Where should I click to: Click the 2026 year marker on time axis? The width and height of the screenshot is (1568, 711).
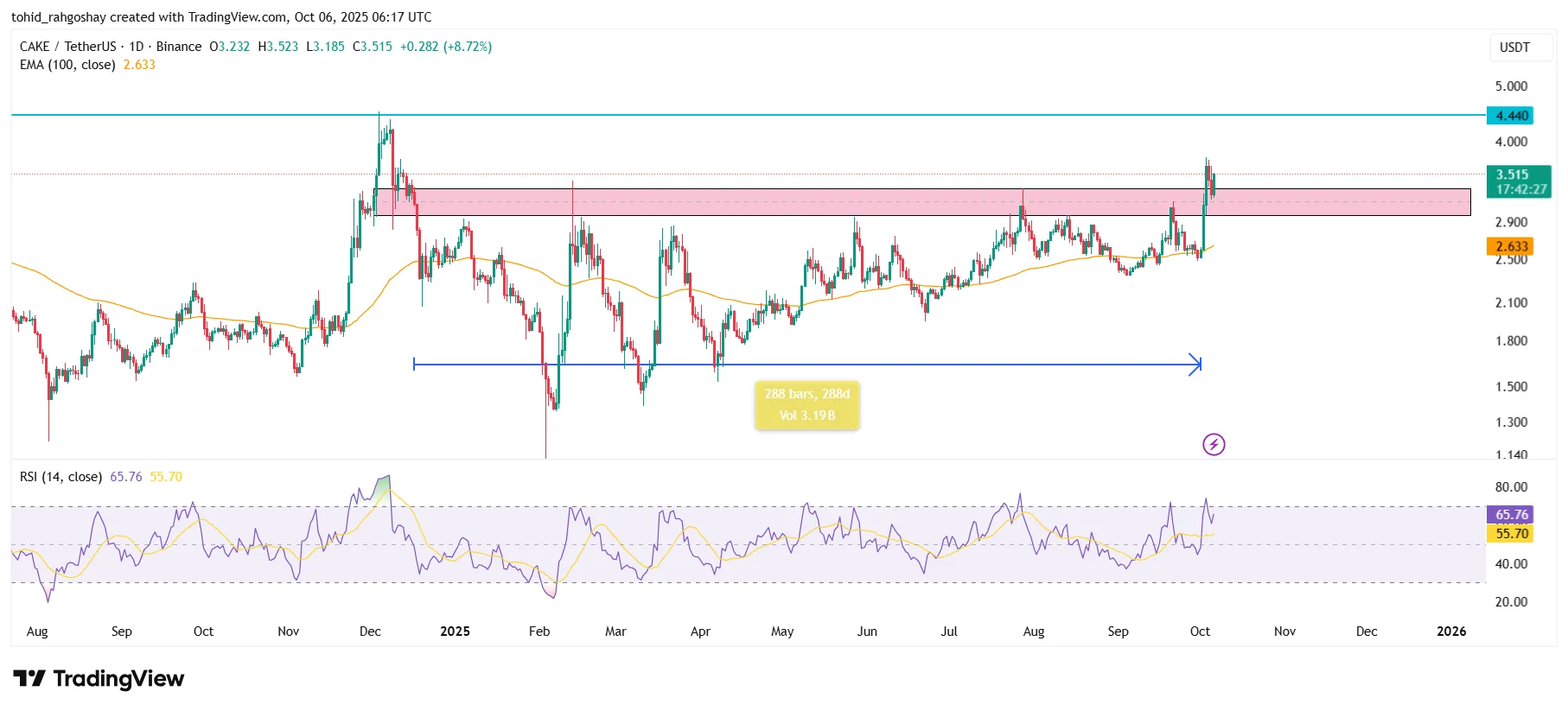click(1450, 632)
